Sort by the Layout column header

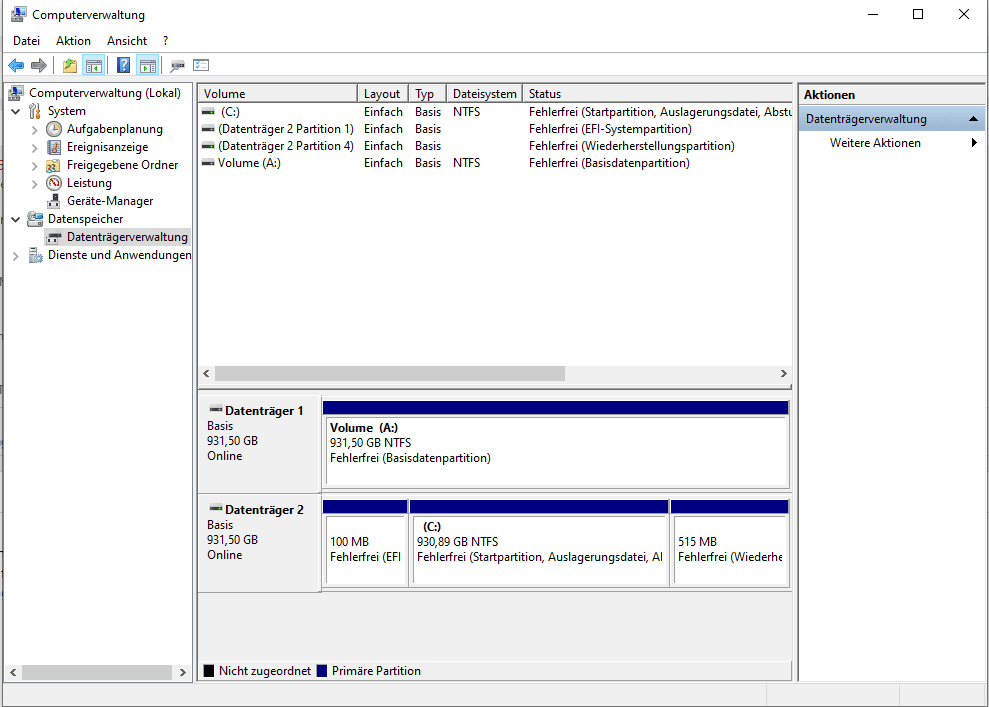(x=383, y=93)
